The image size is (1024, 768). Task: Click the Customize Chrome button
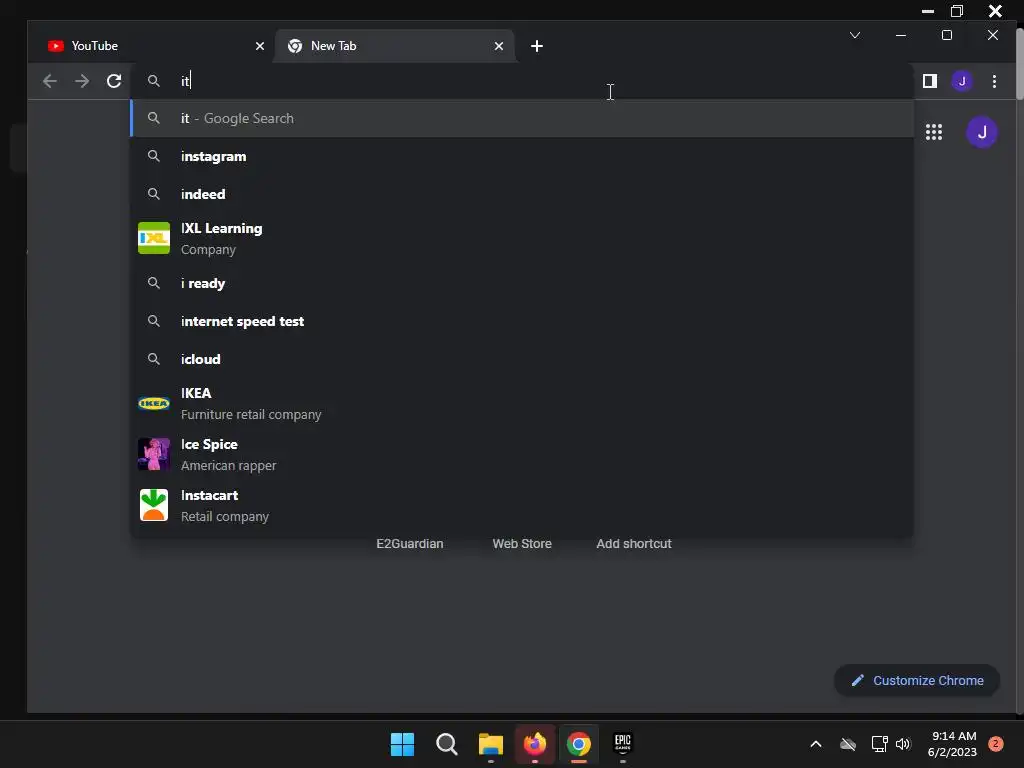917,680
